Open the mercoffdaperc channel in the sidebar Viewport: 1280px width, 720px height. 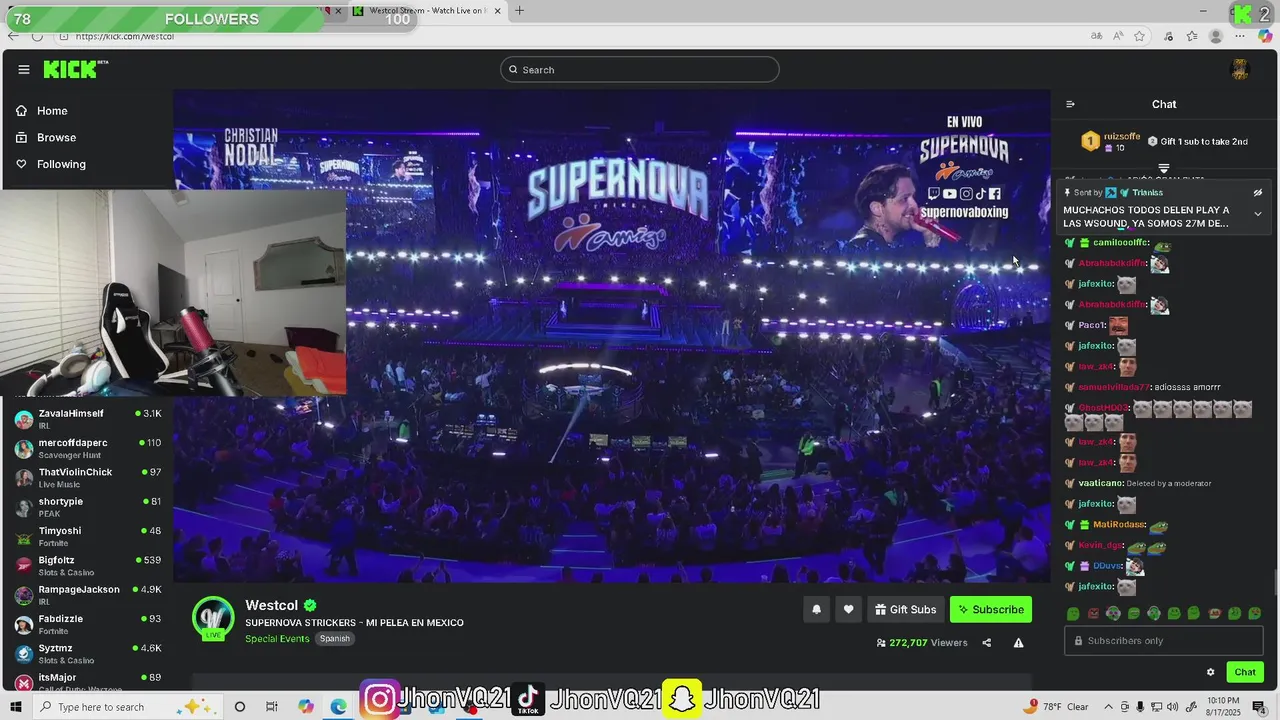(x=88, y=448)
